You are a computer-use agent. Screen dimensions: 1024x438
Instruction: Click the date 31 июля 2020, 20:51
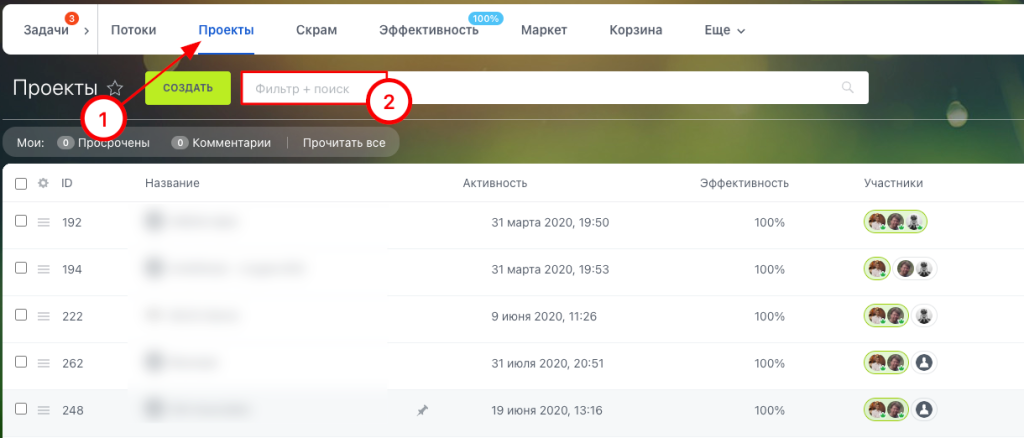547,364
